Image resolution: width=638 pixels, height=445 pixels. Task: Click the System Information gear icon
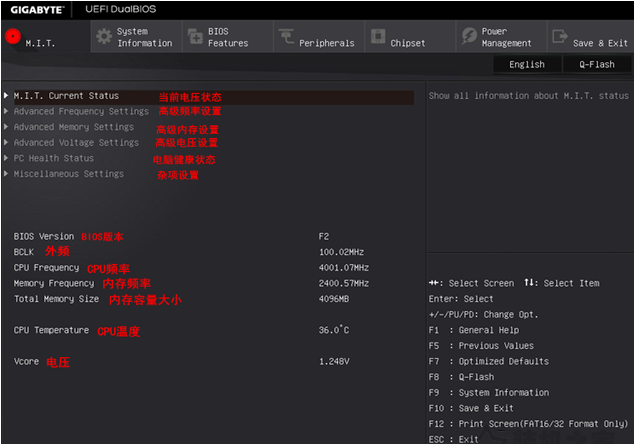pos(104,37)
